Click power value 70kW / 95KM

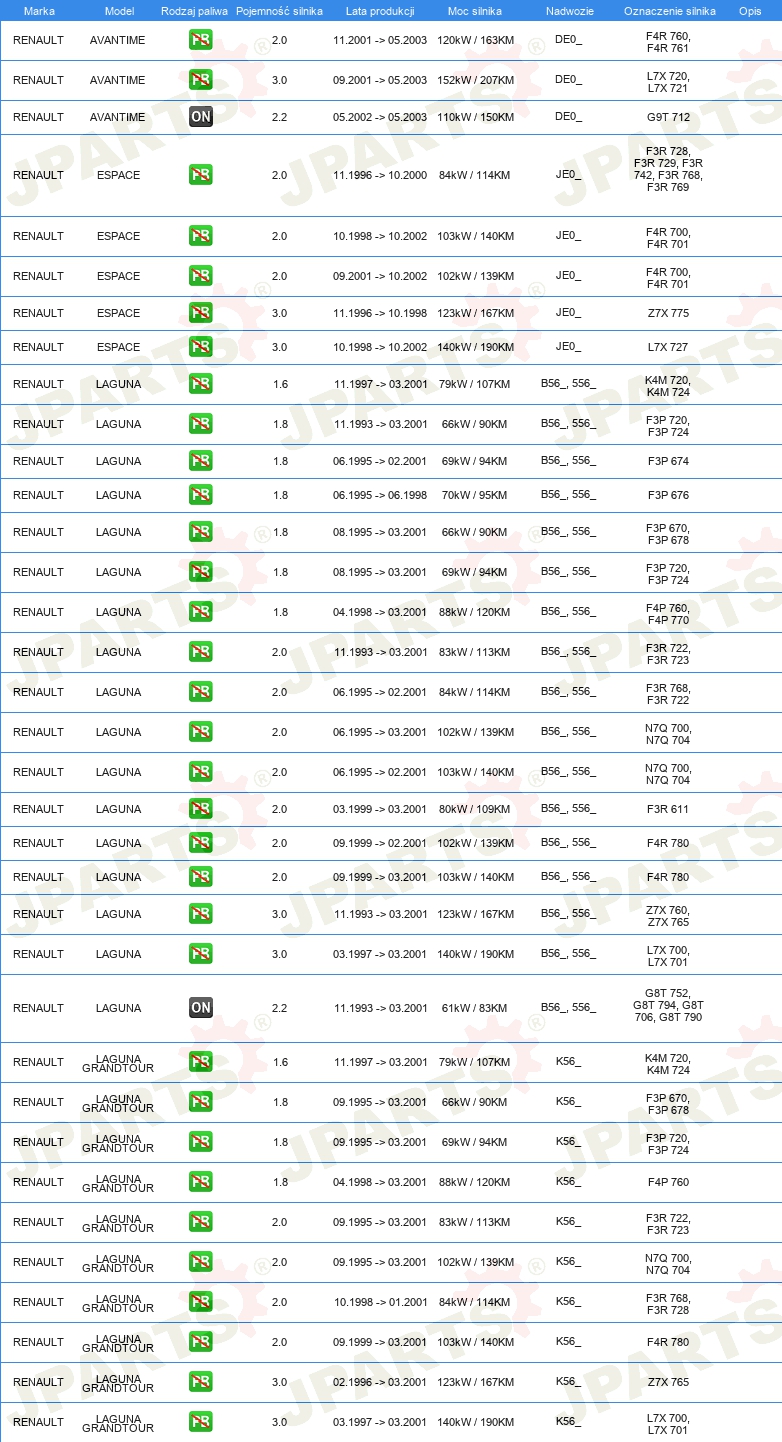point(475,495)
